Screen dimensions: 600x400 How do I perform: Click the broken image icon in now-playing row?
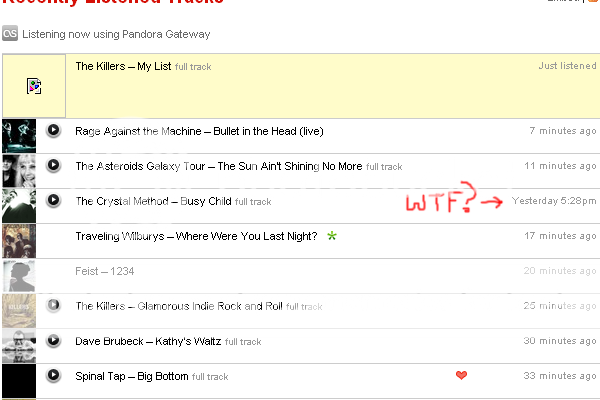tap(34, 86)
